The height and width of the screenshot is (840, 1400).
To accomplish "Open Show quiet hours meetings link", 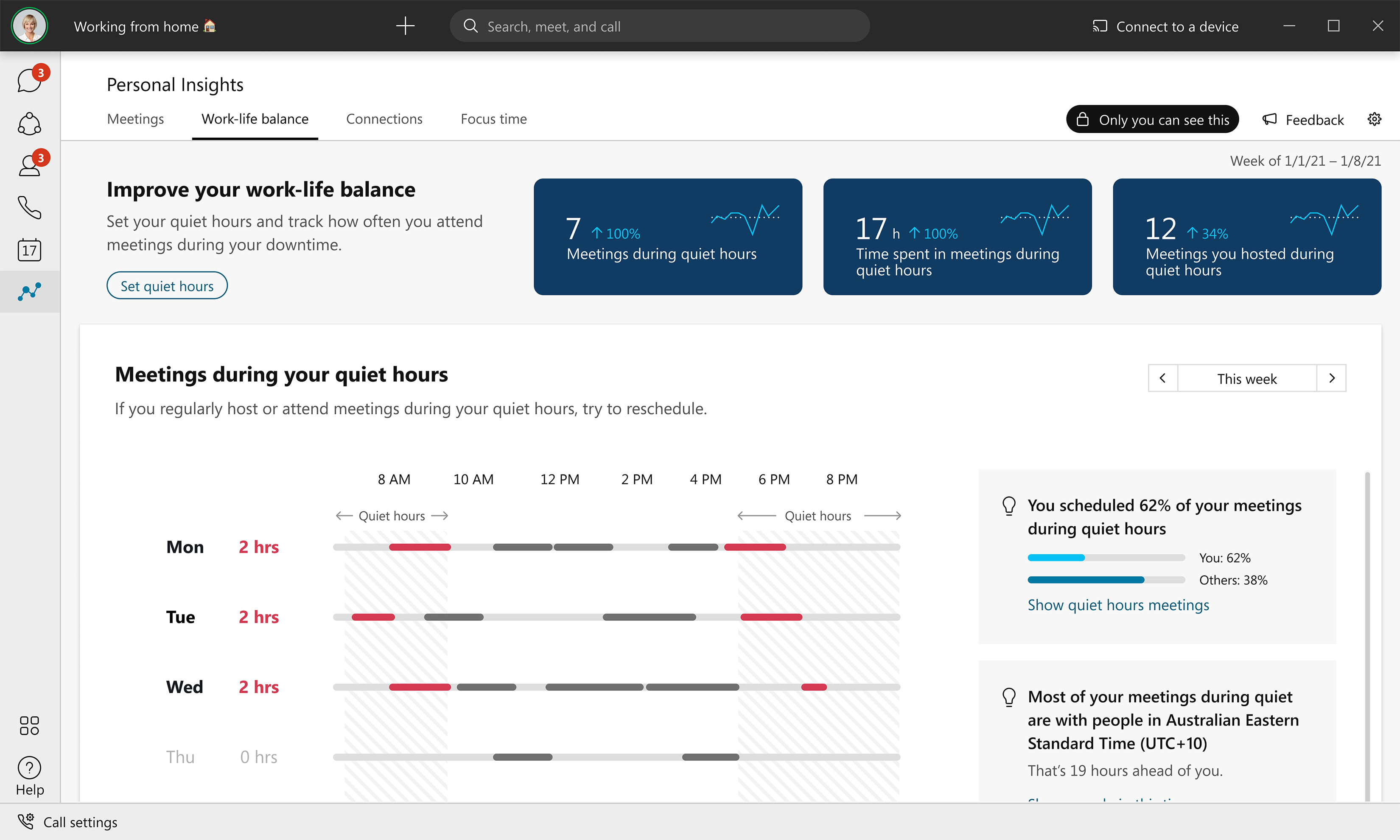I will 1118,605.
